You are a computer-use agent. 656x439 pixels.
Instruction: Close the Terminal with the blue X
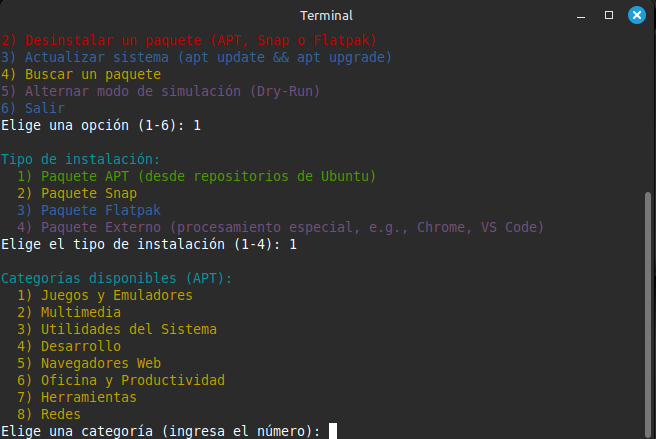(637, 15)
